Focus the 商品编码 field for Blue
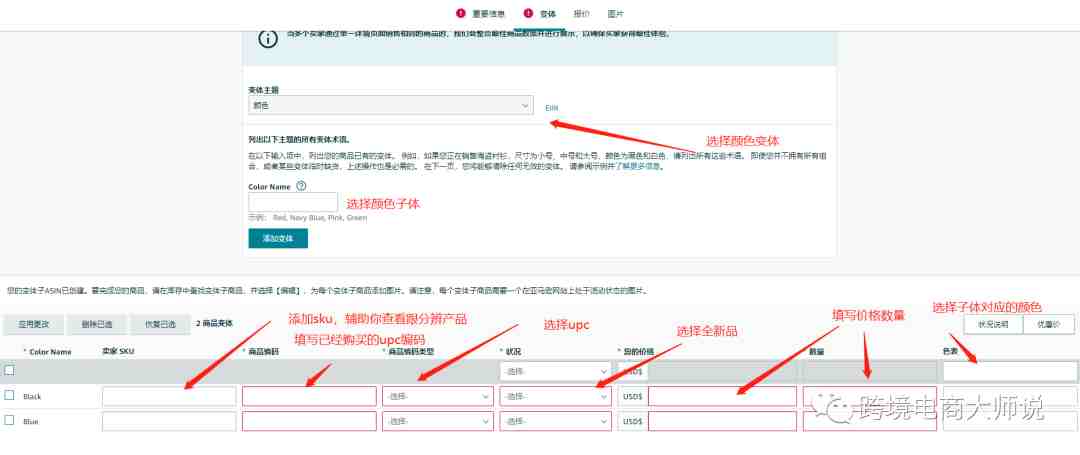The height and width of the screenshot is (455, 1080). 309,421
